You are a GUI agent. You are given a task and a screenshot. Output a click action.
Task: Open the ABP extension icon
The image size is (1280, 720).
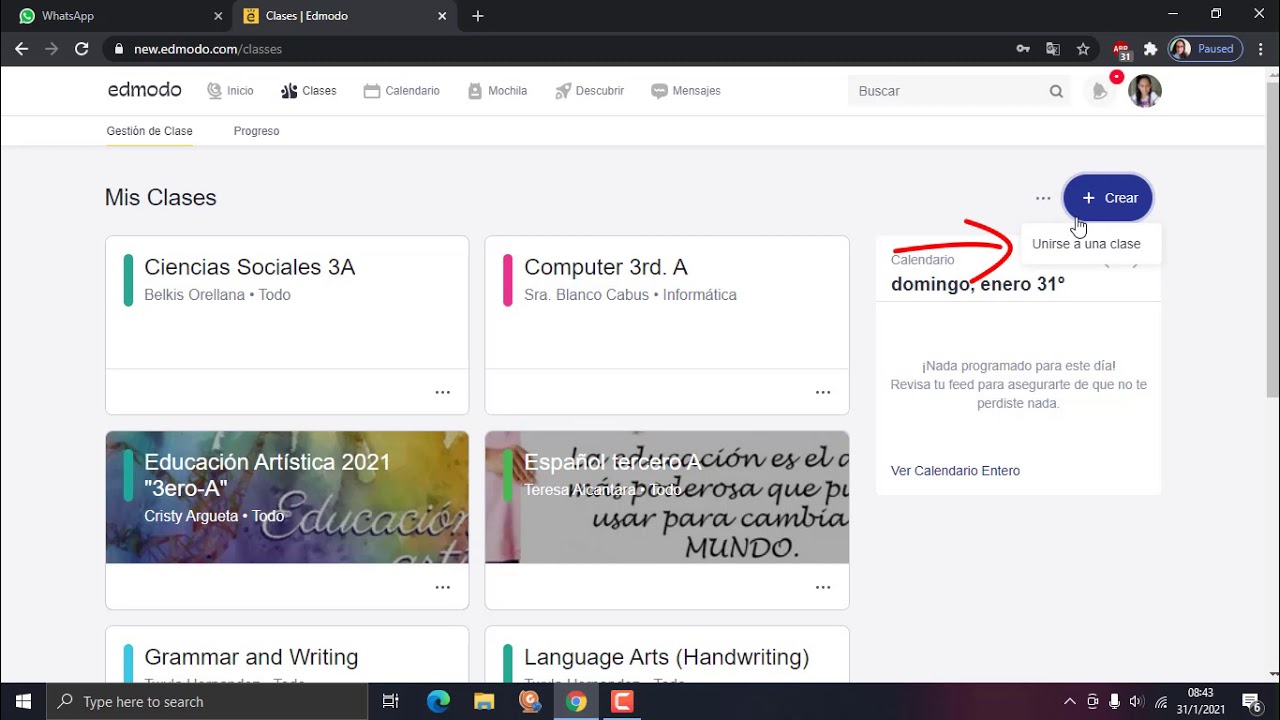(1121, 49)
